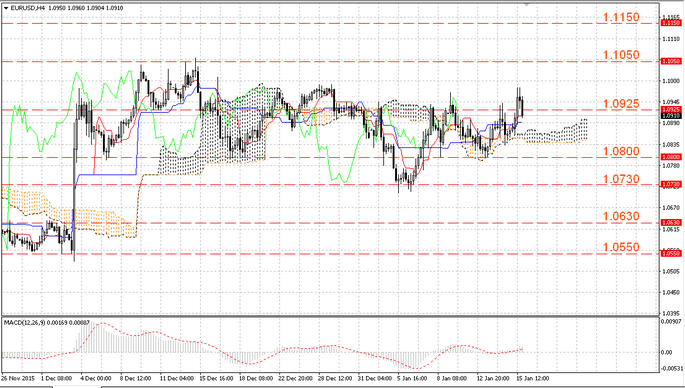The width and height of the screenshot is (685, 388).
Task: Click the black 1.0910 current price tag
Action: point(671,116)
